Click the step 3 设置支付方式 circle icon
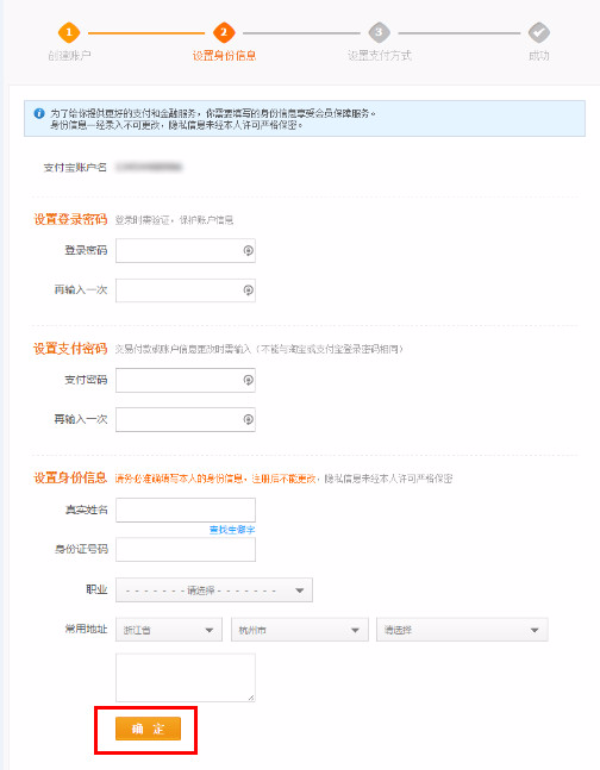Viewport: 600px width, 770px height. click(x=379, y=32)
